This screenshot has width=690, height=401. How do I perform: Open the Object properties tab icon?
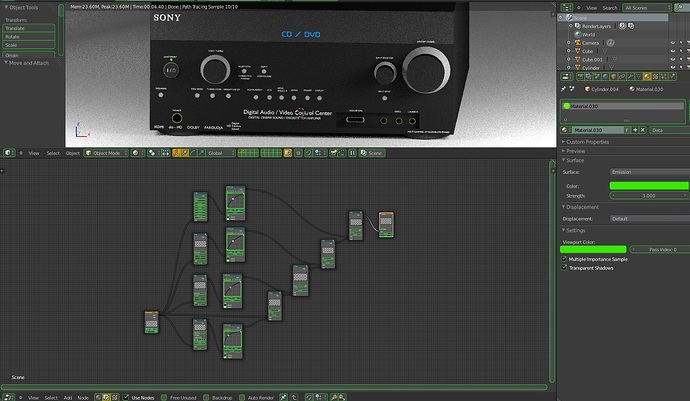coord(613,77)
